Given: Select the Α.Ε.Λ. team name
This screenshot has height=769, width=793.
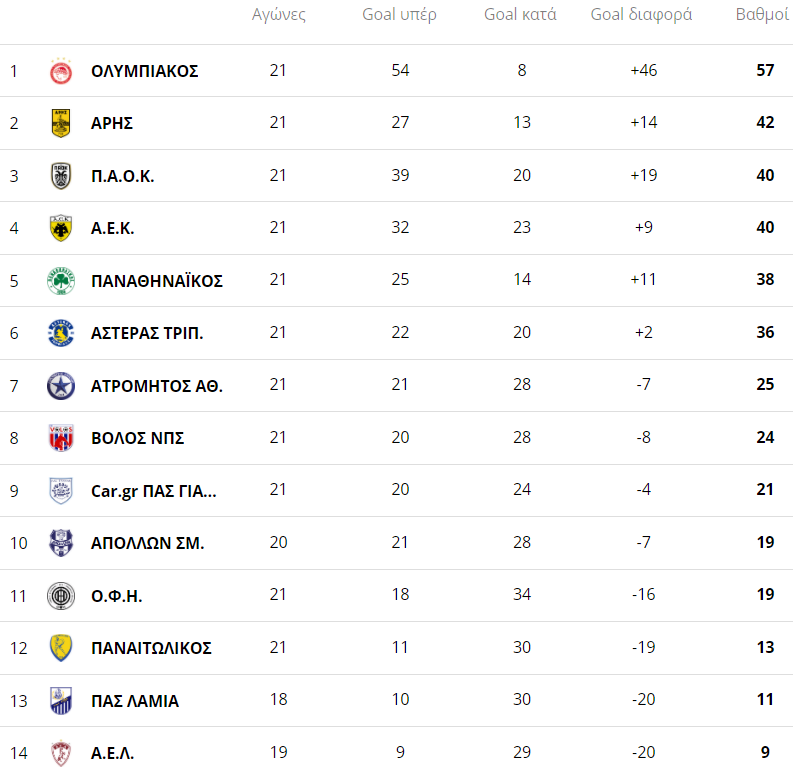Looking at the screenshot, I should pyautogui.click(x=112, y=753).
